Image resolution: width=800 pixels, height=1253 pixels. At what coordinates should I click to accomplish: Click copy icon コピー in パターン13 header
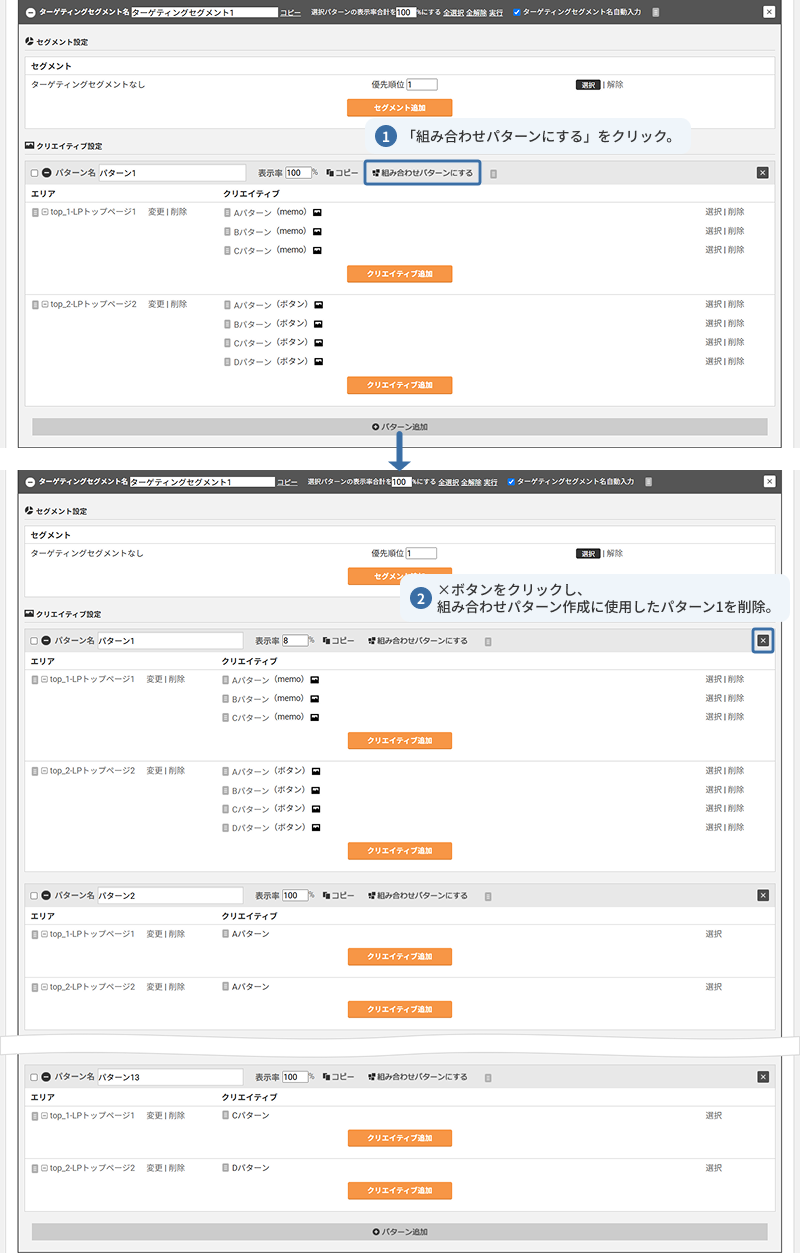tap(339, 1077)
